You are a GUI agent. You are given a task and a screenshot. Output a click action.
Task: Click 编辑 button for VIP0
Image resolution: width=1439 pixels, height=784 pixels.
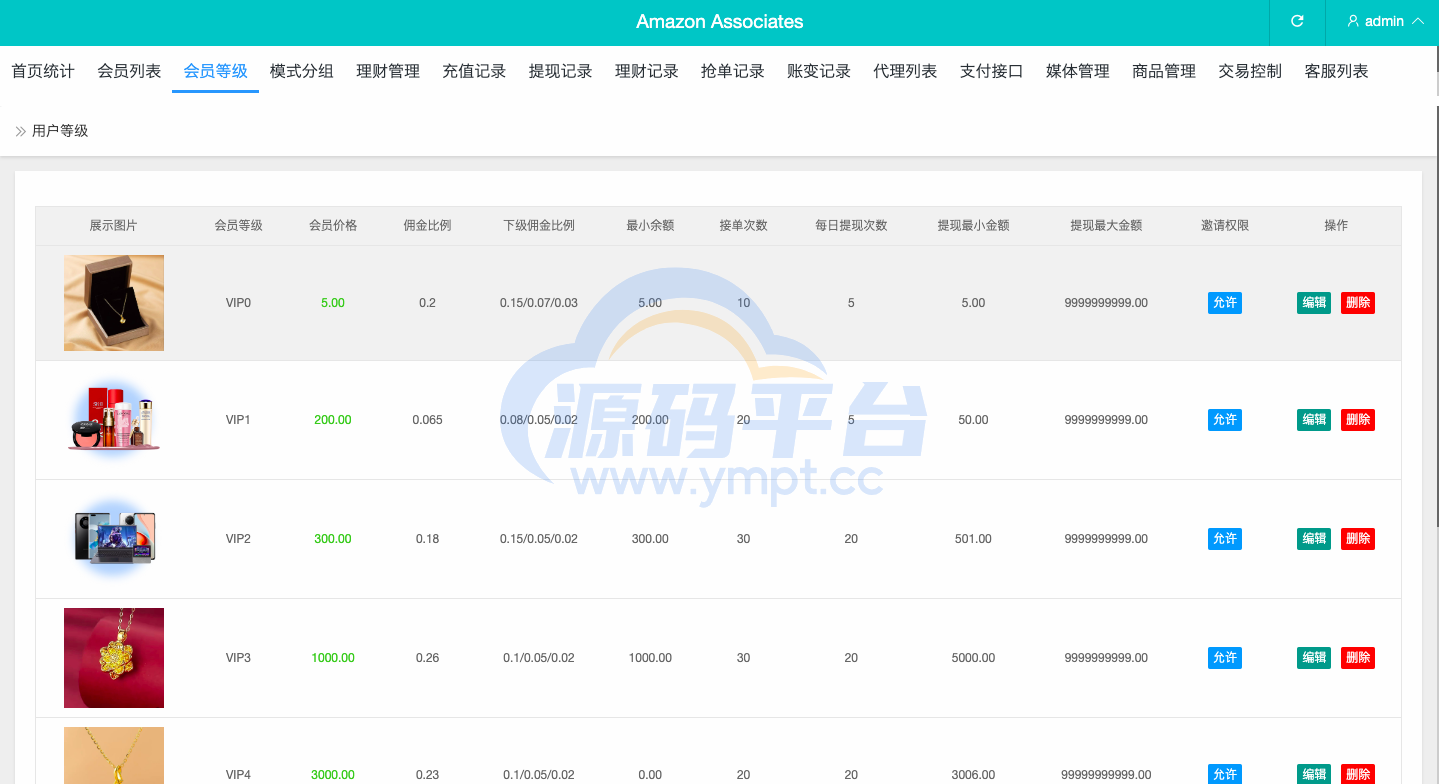coord(1314,303)
